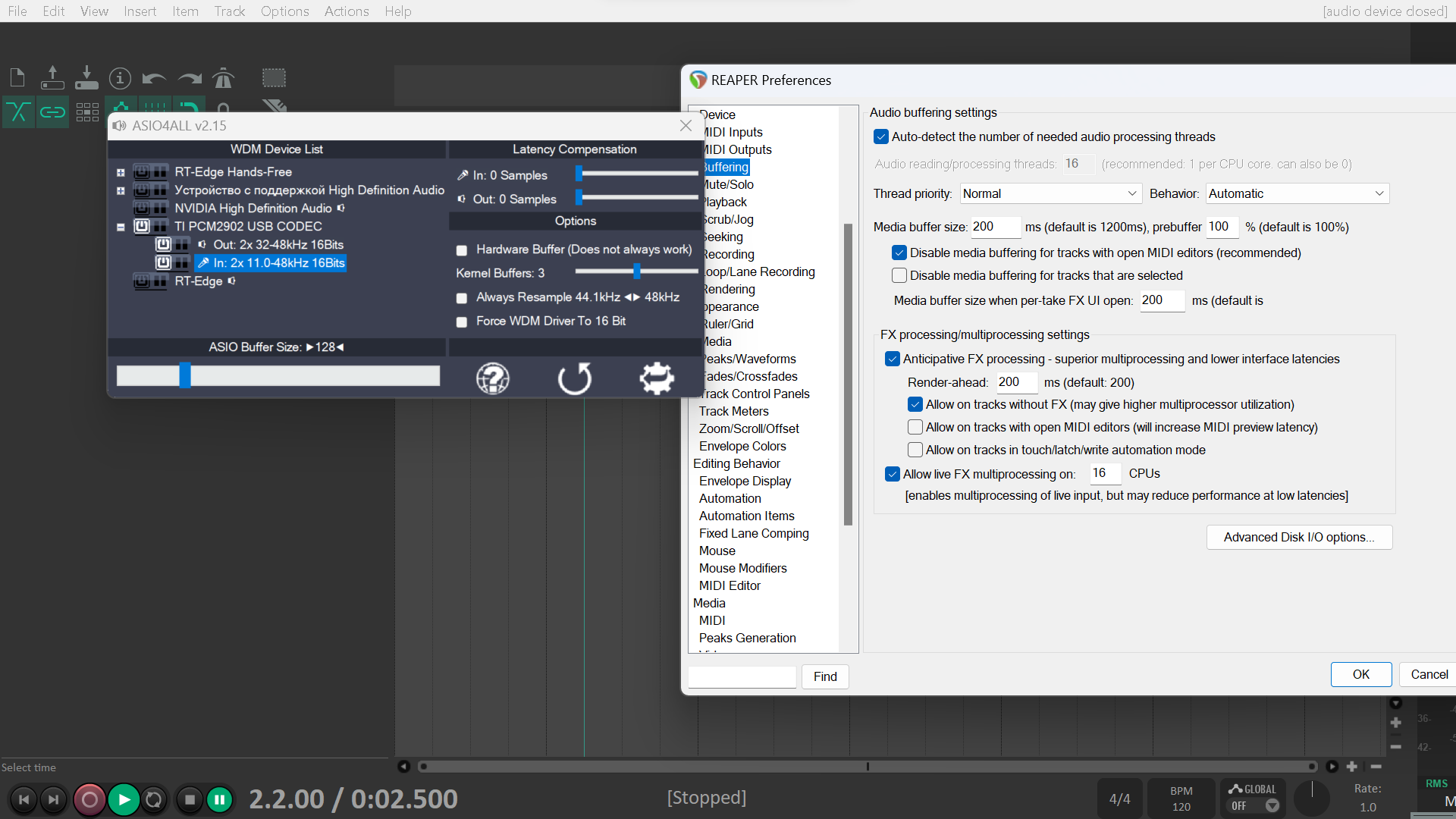The height and width of the screenshot is (819, 1456).
Task: Click the Kernel Buffers slider handle
Action: (637, 271)
